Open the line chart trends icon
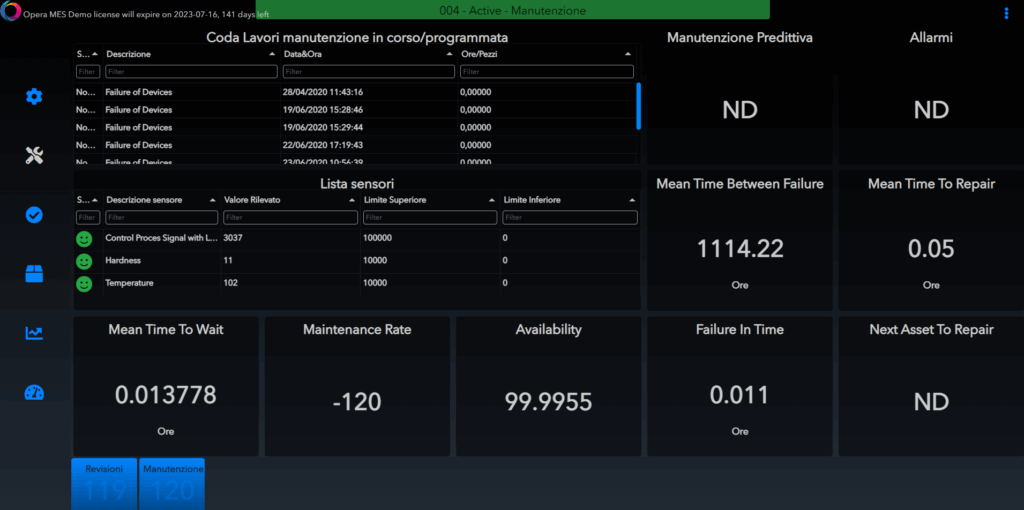1024x510 pixels. pos(34,333)
